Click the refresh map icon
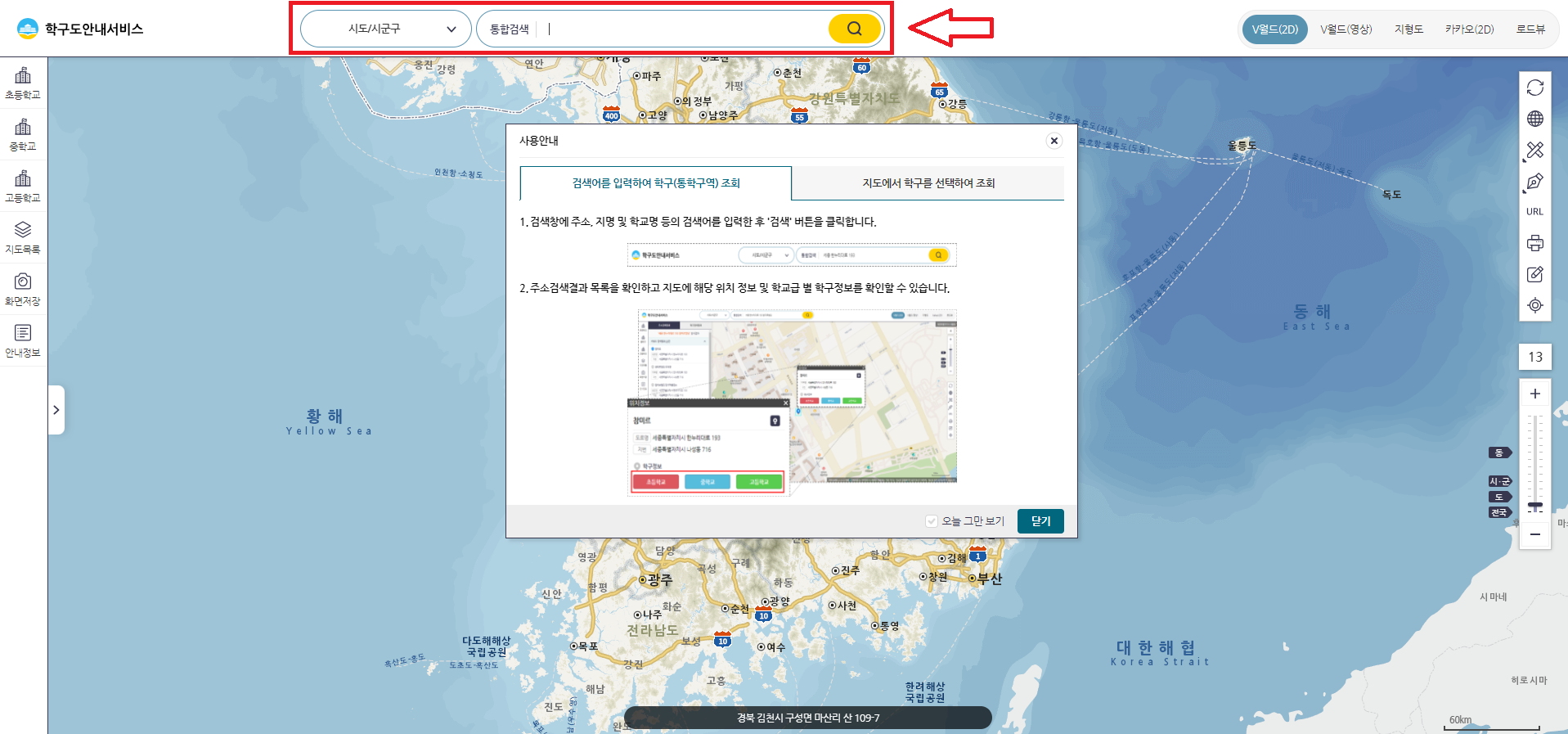 pos(1535,88)
